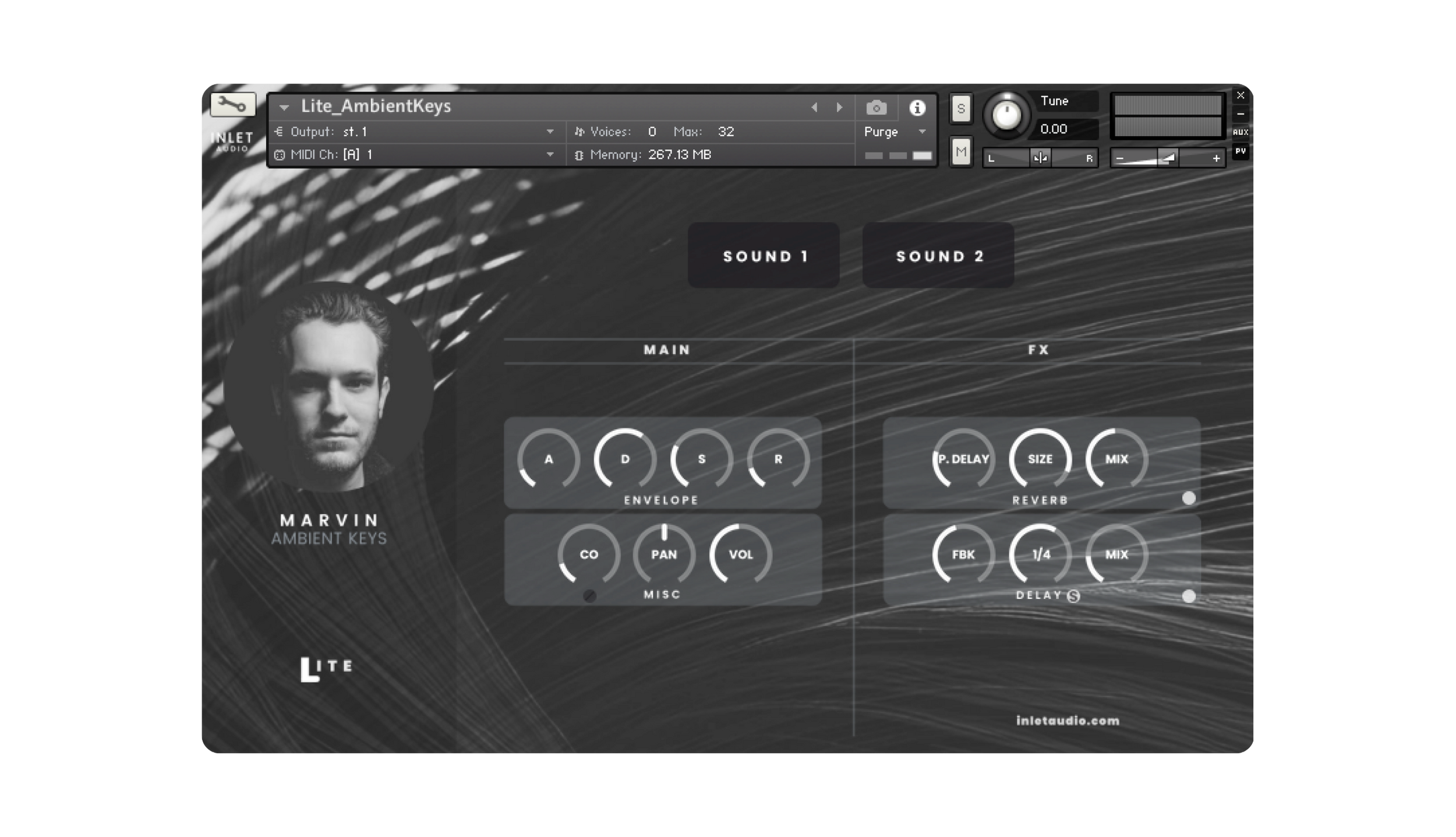Click the output level meter
Viewport: 1456px width, 837px height.
[1168, 116]
